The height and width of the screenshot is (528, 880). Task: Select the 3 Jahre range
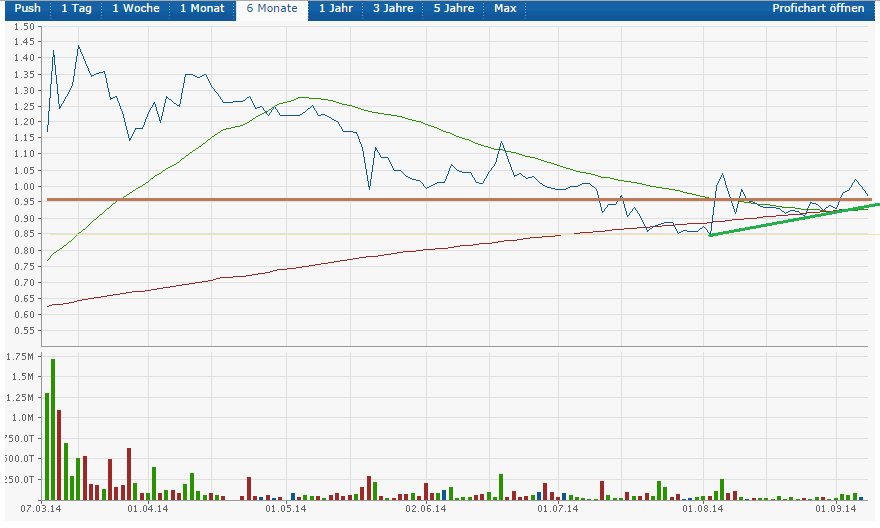click(394, 8)
